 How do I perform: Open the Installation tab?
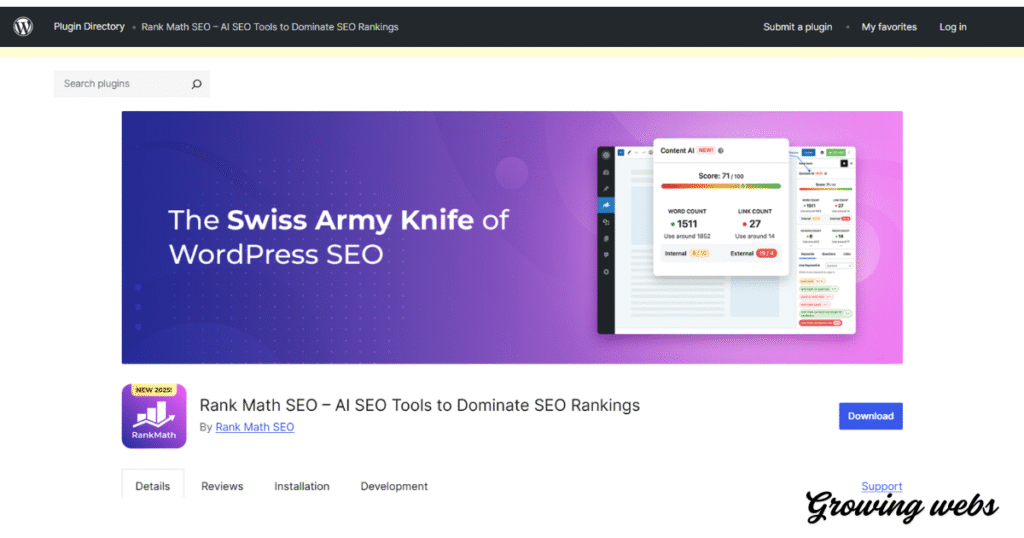302,486
